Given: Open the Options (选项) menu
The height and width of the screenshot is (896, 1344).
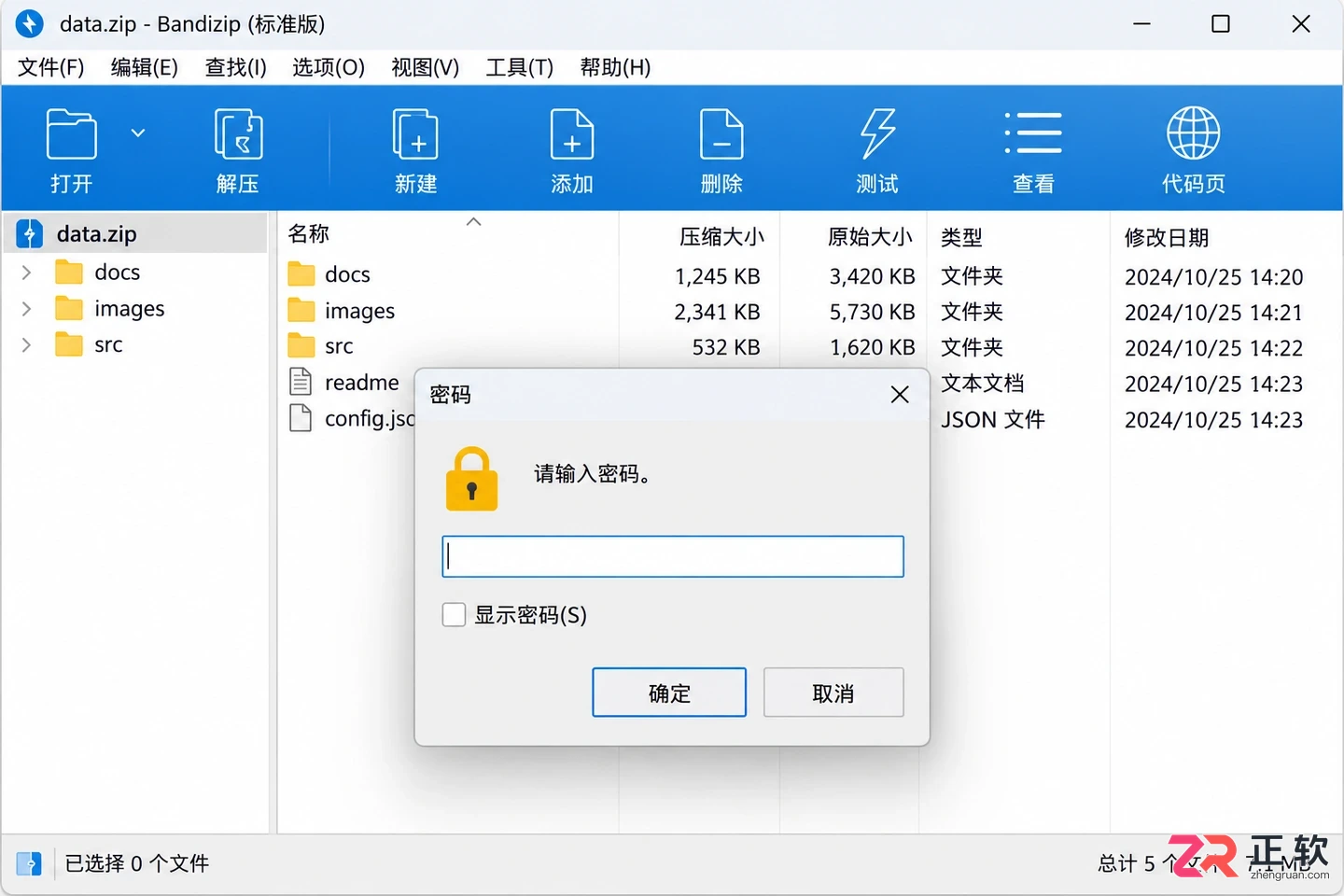Looking at the screenshot, I should (329, 67).
